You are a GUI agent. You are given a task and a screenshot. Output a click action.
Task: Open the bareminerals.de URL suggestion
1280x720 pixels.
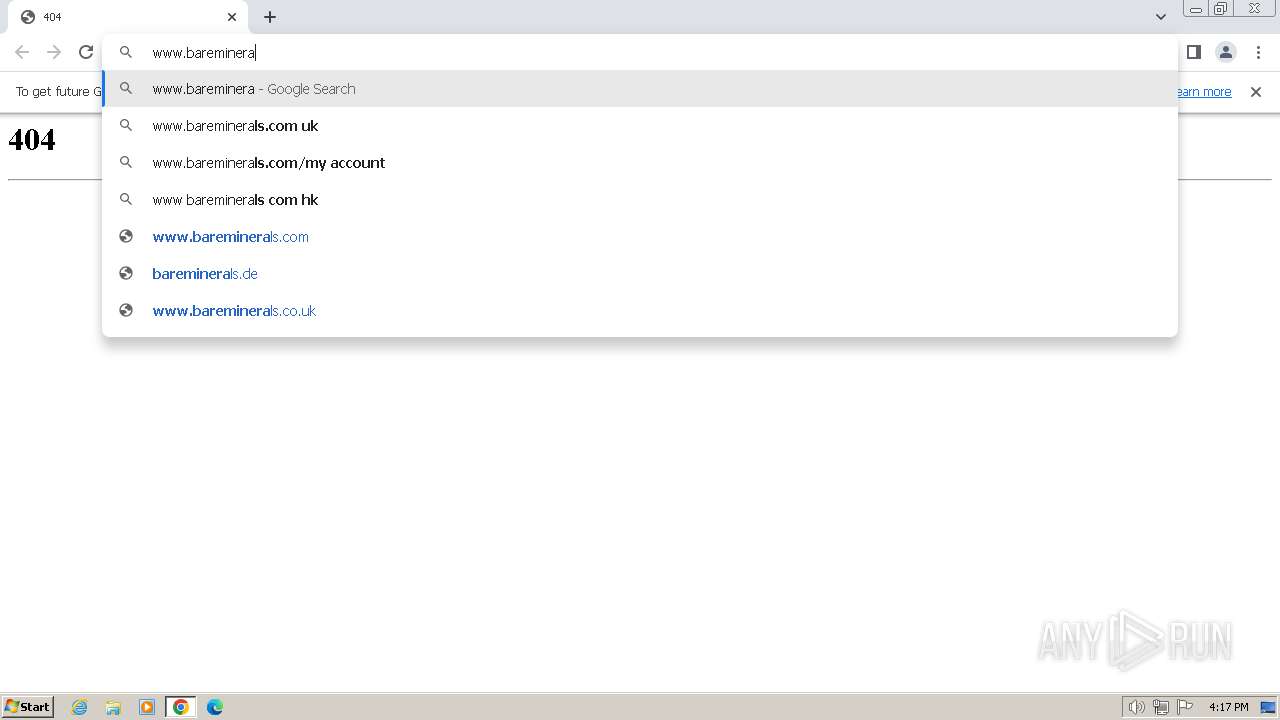(640, 274)
